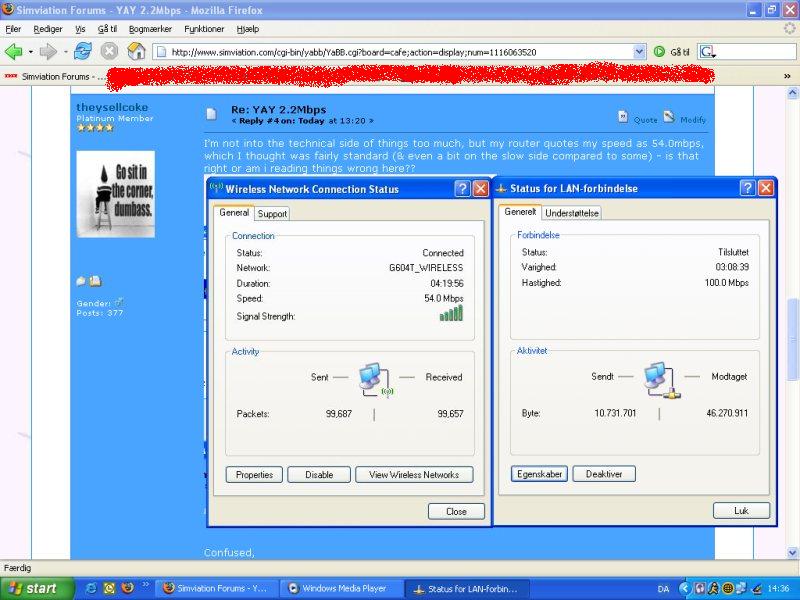Open the URL address bar dropdown
The height and width of the screenshot is (600, 800).
pos(639,51)
